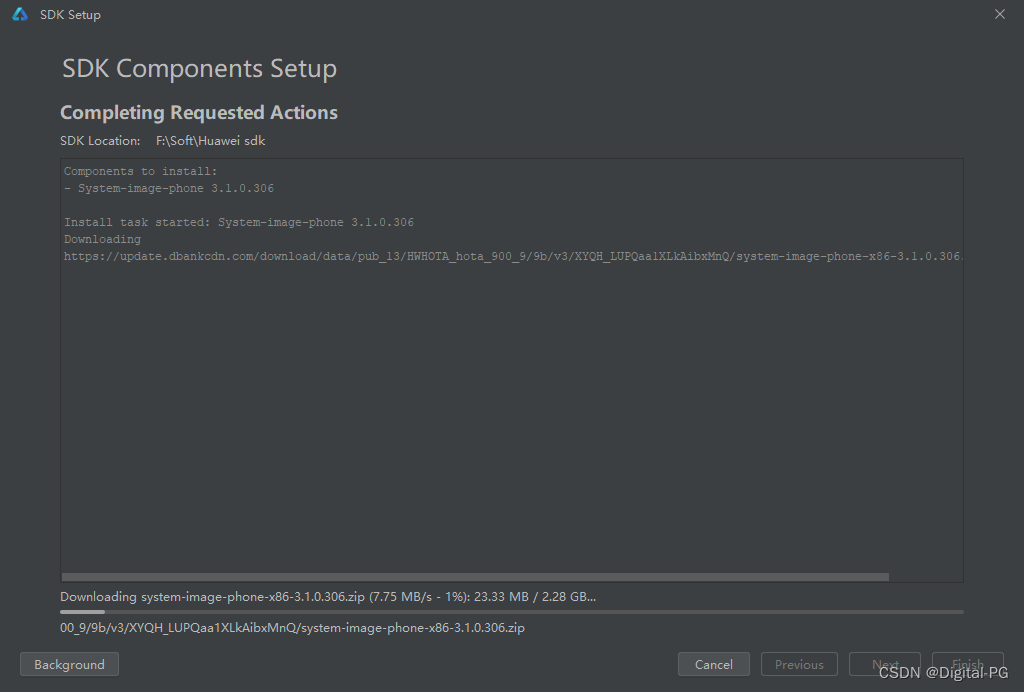This screenshot has height=692, width=1024.
Task: Click the disabled Next button
Action: click(x=885, y=664)
